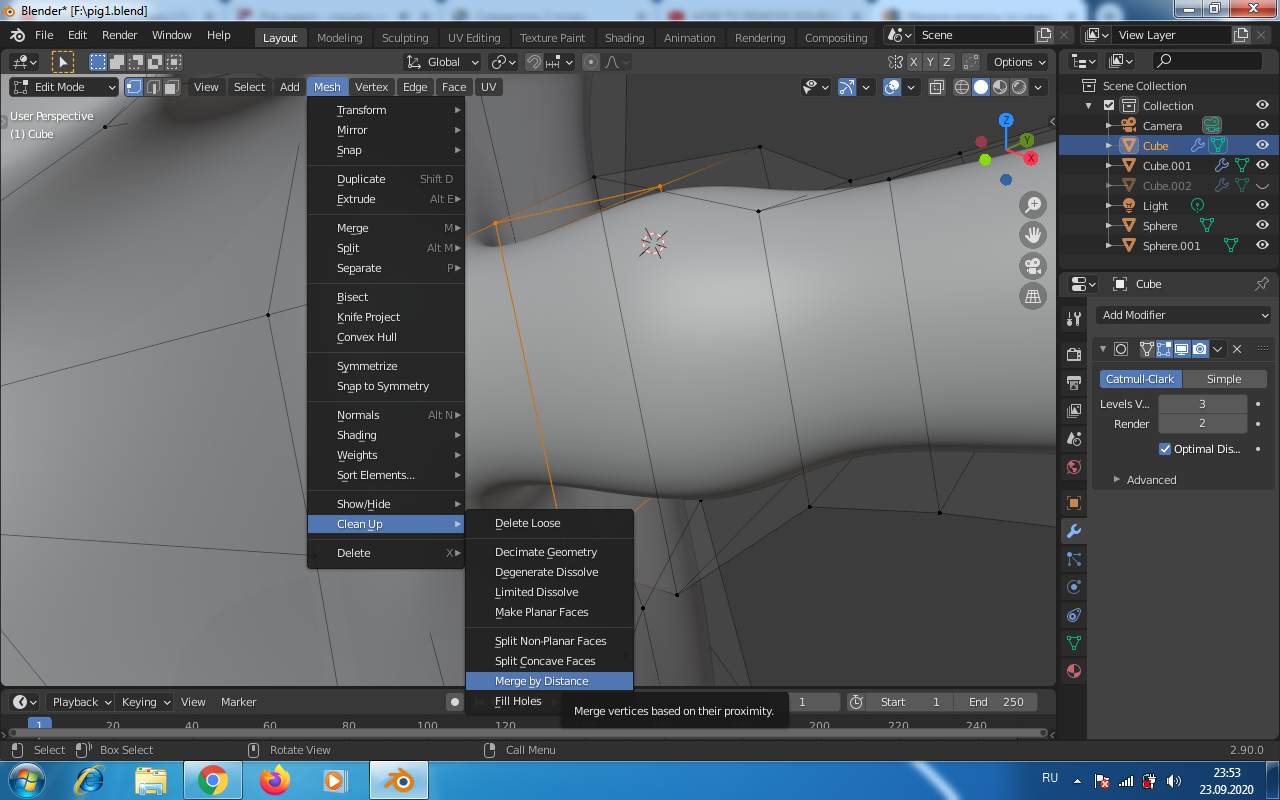Open the Add Modifier dropdown
The width and height of the screenshot is (1280, 800).
tap(1183, 315)
